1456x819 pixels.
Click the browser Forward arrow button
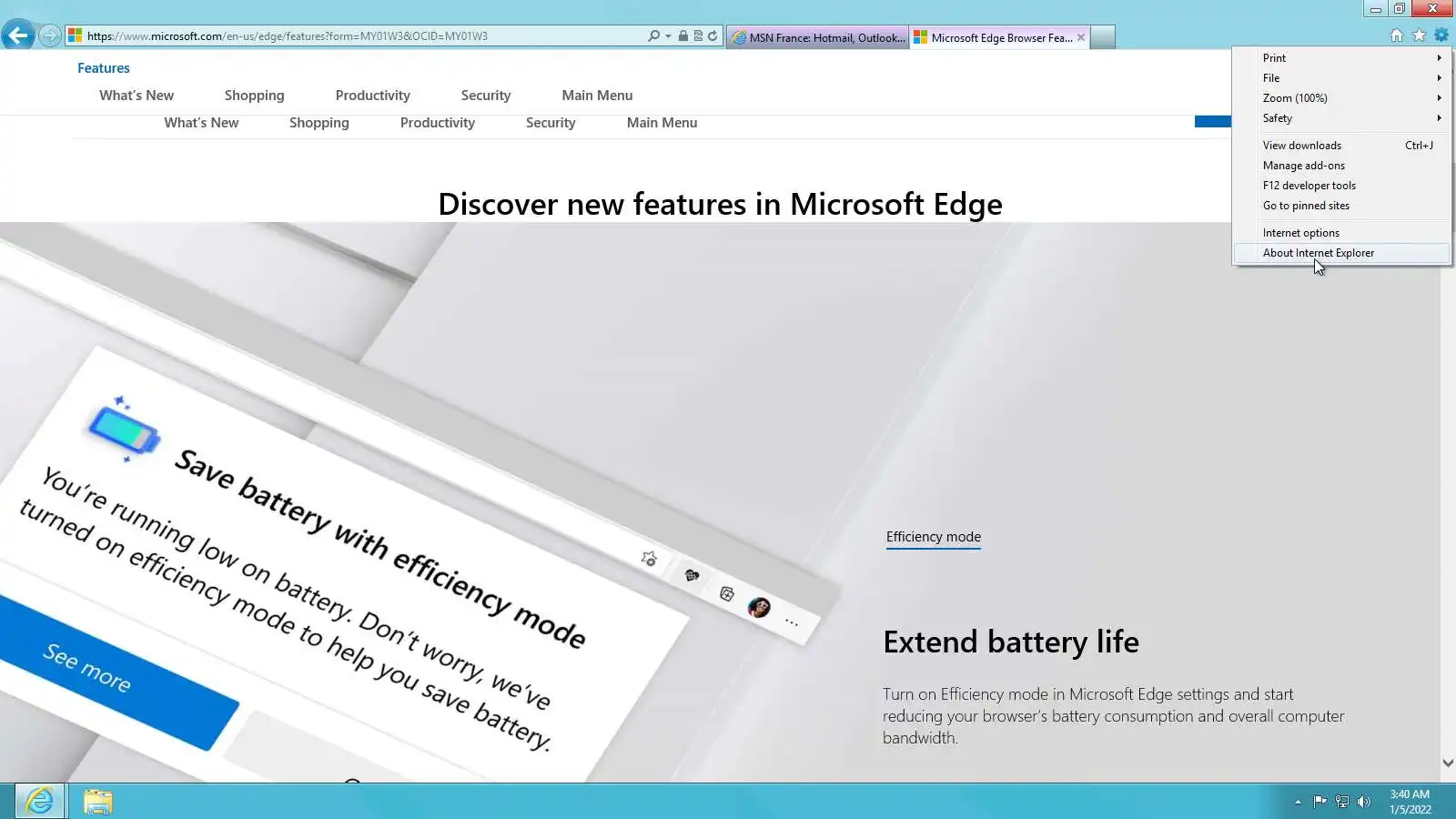point(50,36)
